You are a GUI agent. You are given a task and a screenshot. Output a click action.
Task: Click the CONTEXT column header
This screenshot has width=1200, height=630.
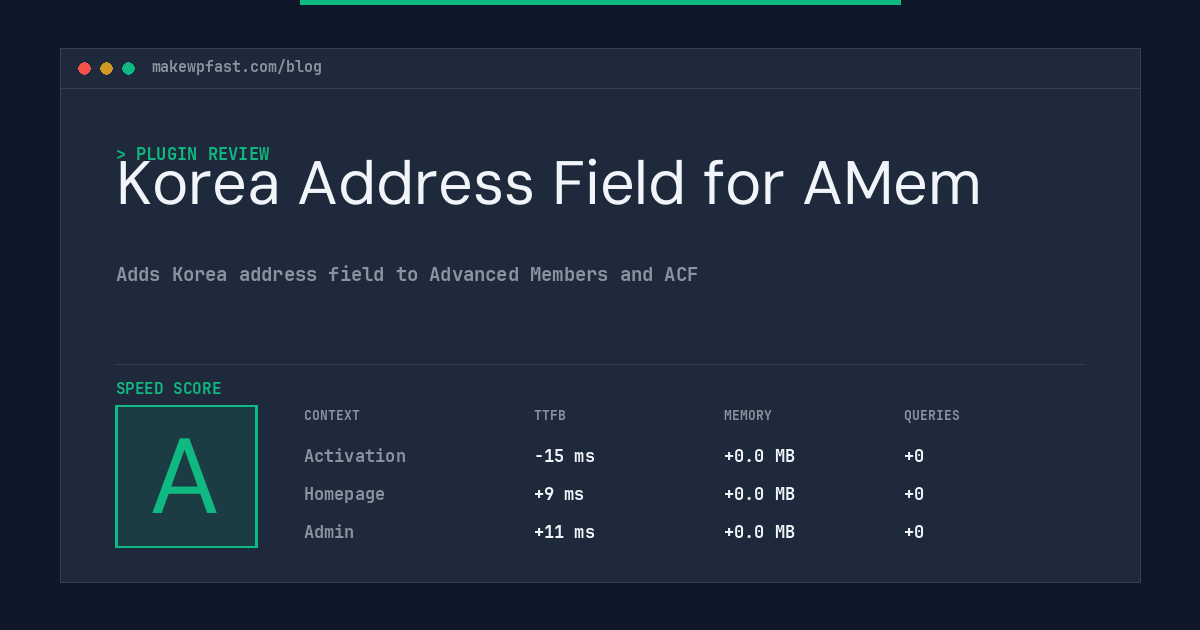pyautogui.click(x=332, y=416)
